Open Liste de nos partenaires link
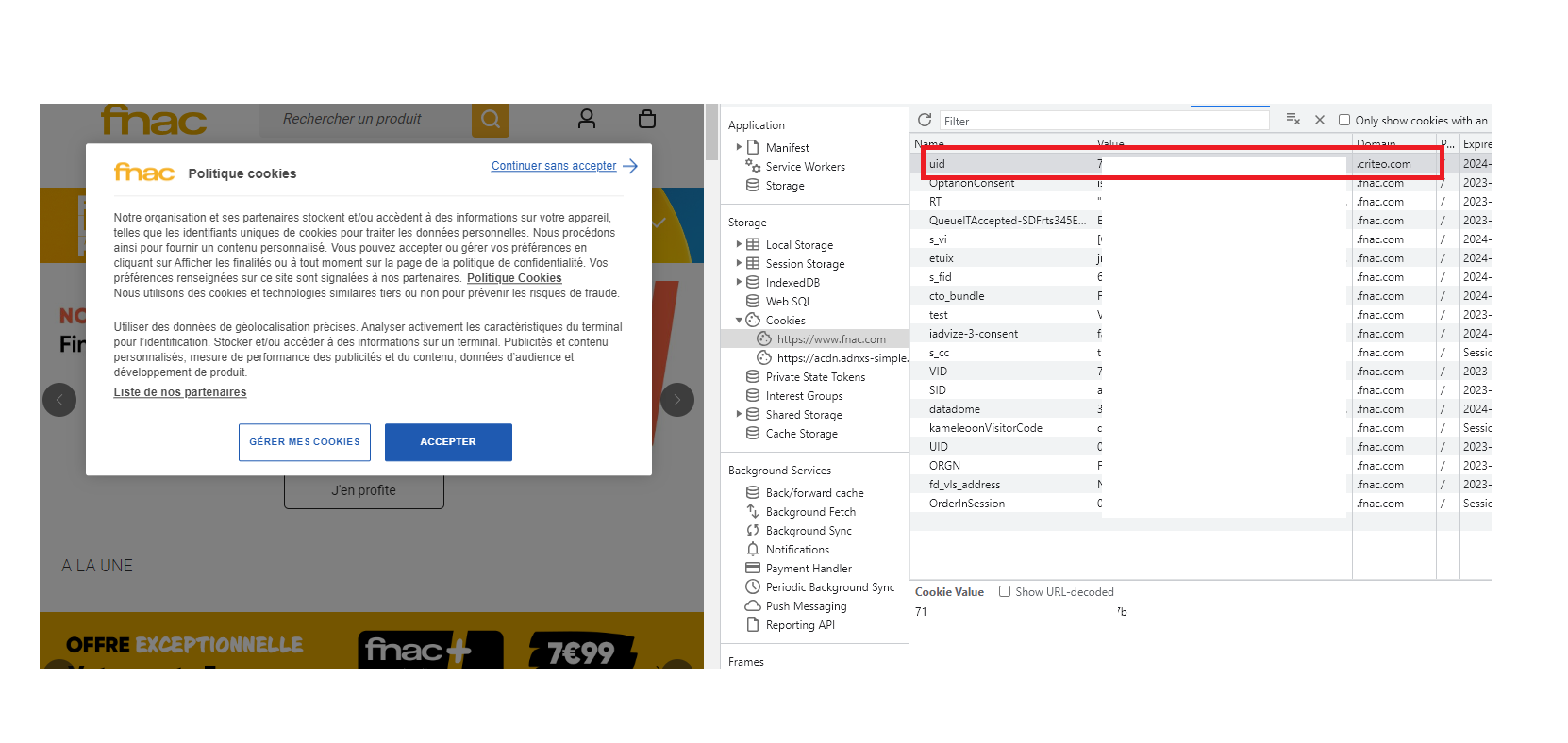Image resolution: width=1568 pixels, height=743 pixels. [180, 392]
